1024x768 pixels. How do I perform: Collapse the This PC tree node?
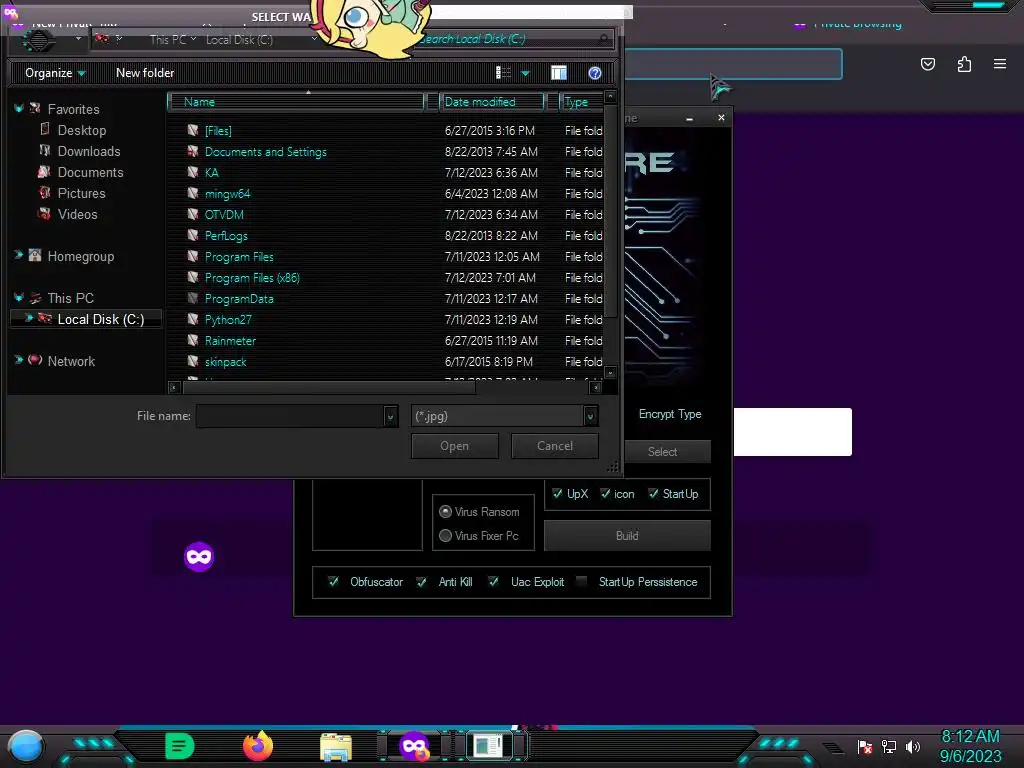pos(18,298)
